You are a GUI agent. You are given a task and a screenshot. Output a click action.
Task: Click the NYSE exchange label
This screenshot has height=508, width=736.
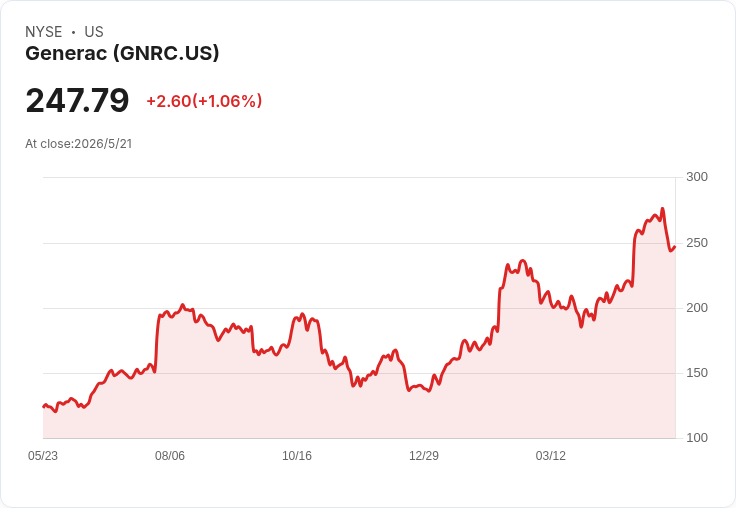[x=44, y=32]
